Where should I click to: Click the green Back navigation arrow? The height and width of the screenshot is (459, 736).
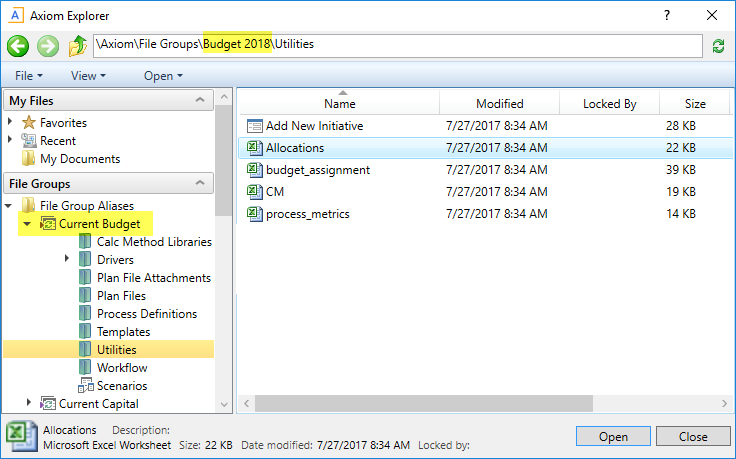(x=18, y=46)
